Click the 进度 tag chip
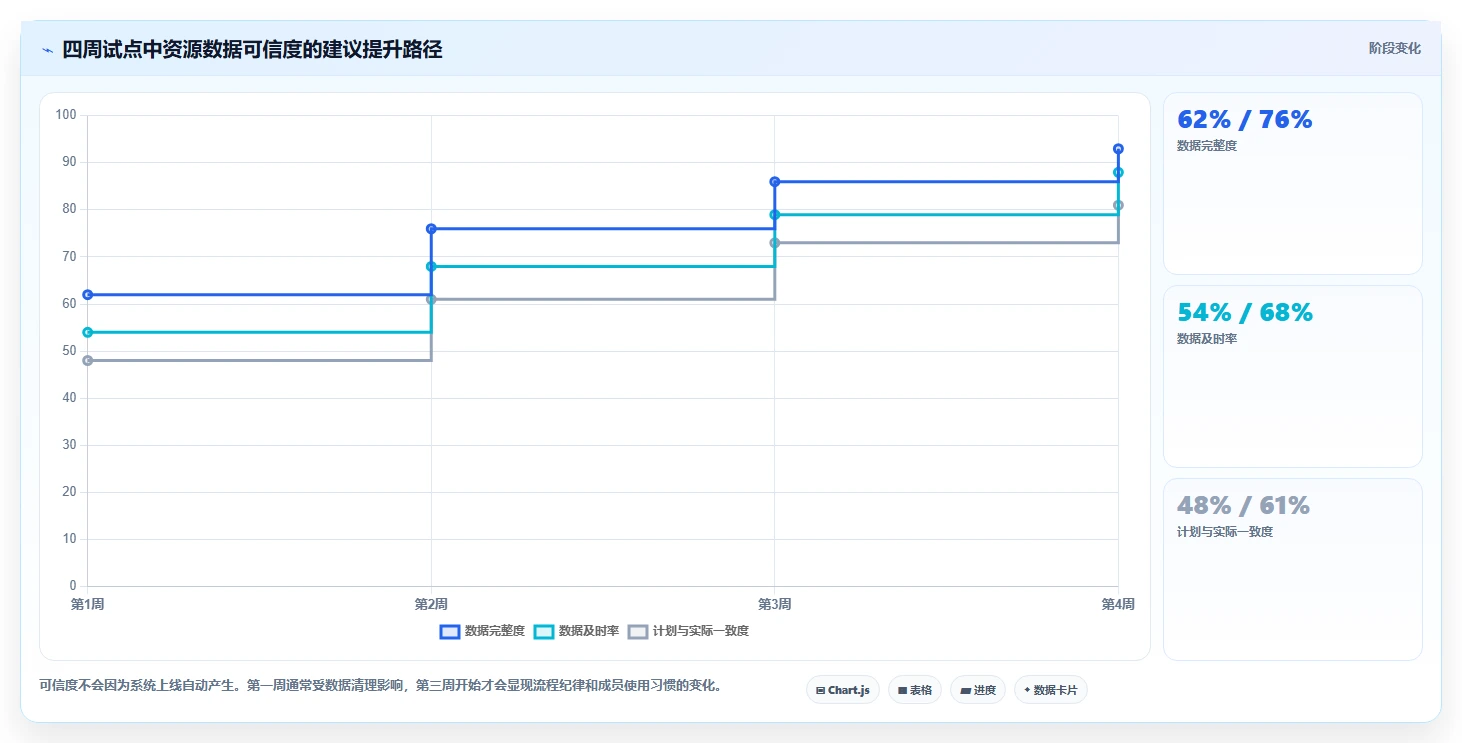This screenshot has height=743, width=1462. 977,690
